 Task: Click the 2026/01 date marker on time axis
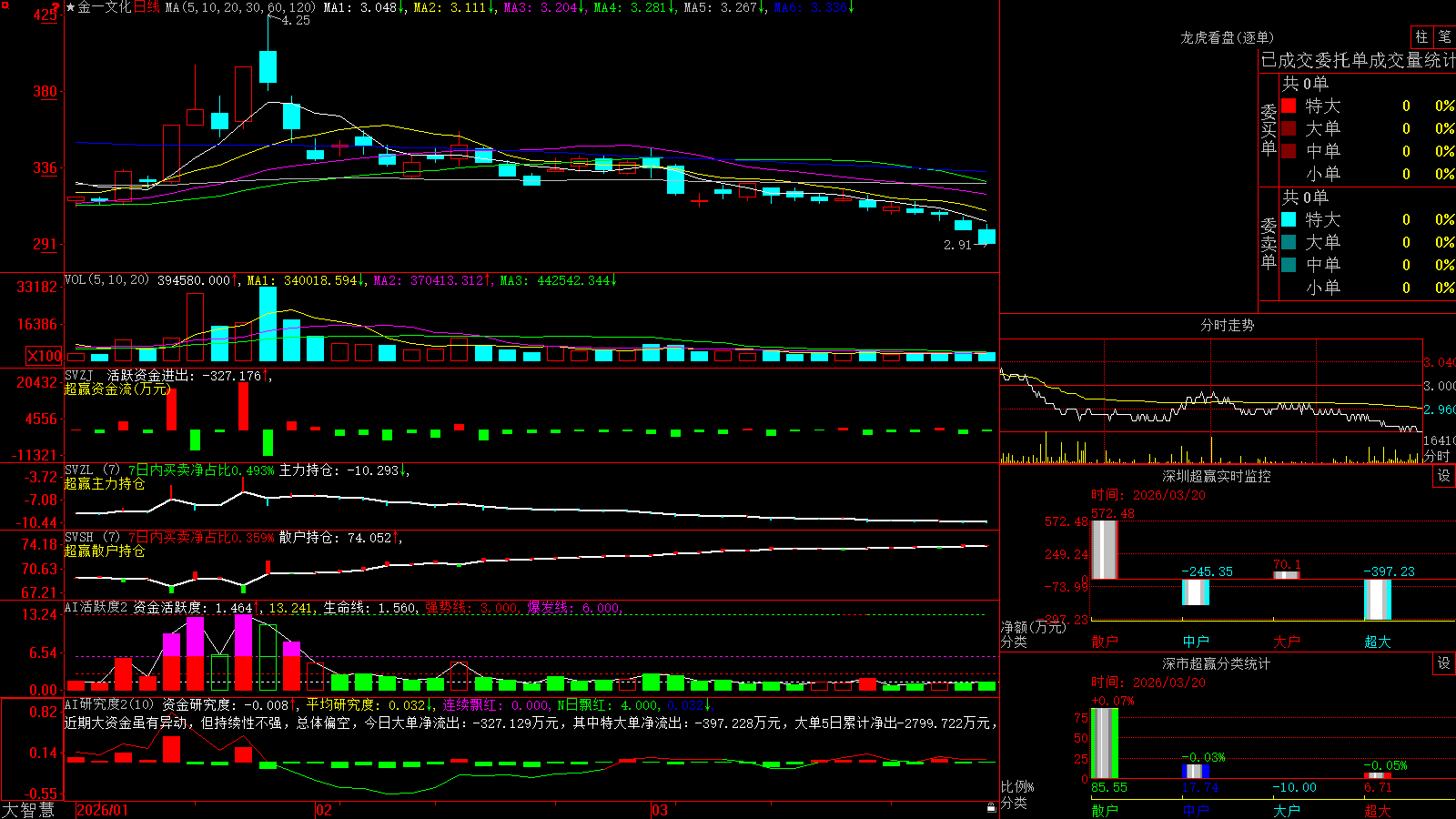click(103, 810)
